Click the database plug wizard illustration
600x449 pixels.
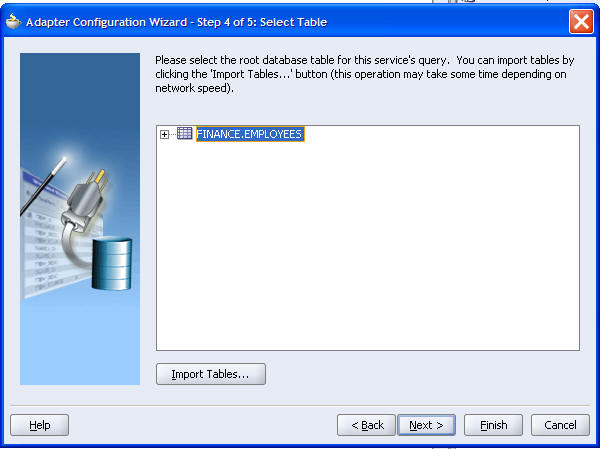click(x=80, y=219)
